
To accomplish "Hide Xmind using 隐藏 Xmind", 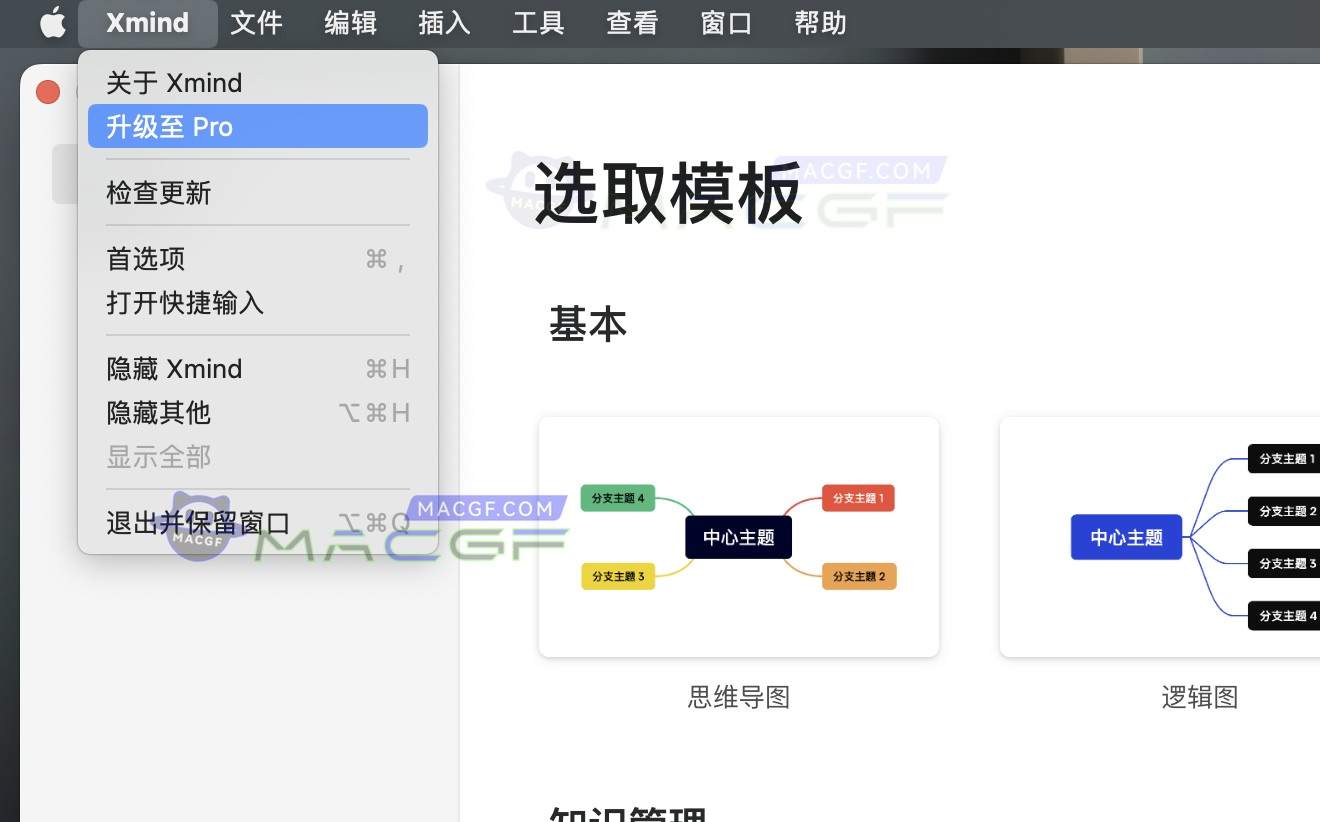I will point(173,368).
